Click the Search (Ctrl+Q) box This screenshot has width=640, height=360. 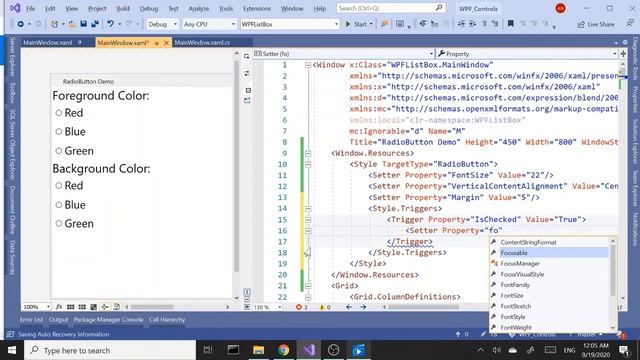[x=391, y=8]
